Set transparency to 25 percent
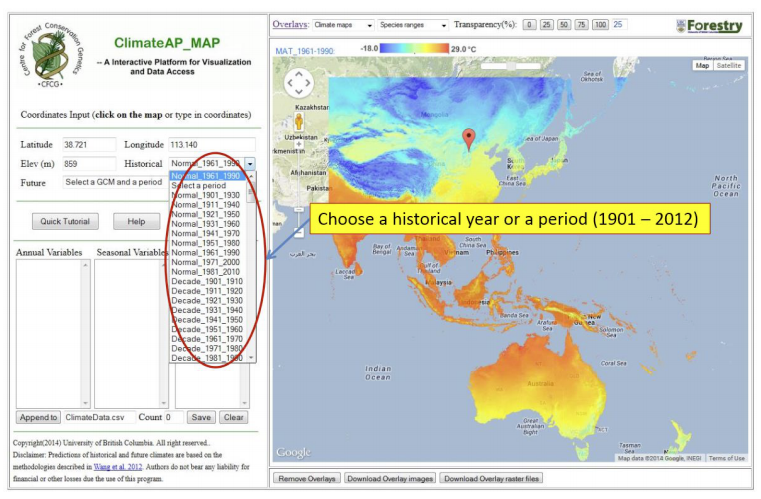Screen dimensions: 761x499 tap(546, 25)
